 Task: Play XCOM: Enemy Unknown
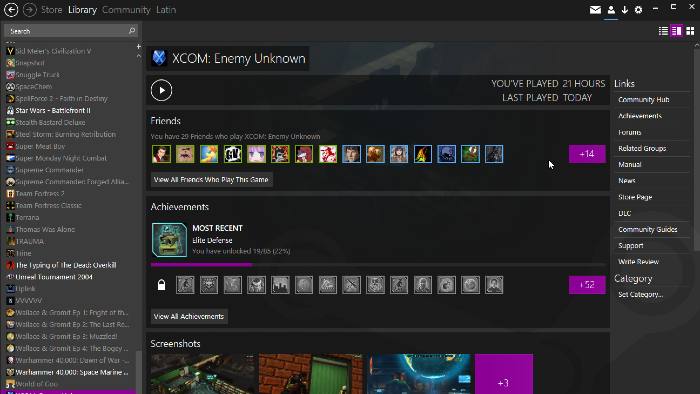[x=161, y=90]
